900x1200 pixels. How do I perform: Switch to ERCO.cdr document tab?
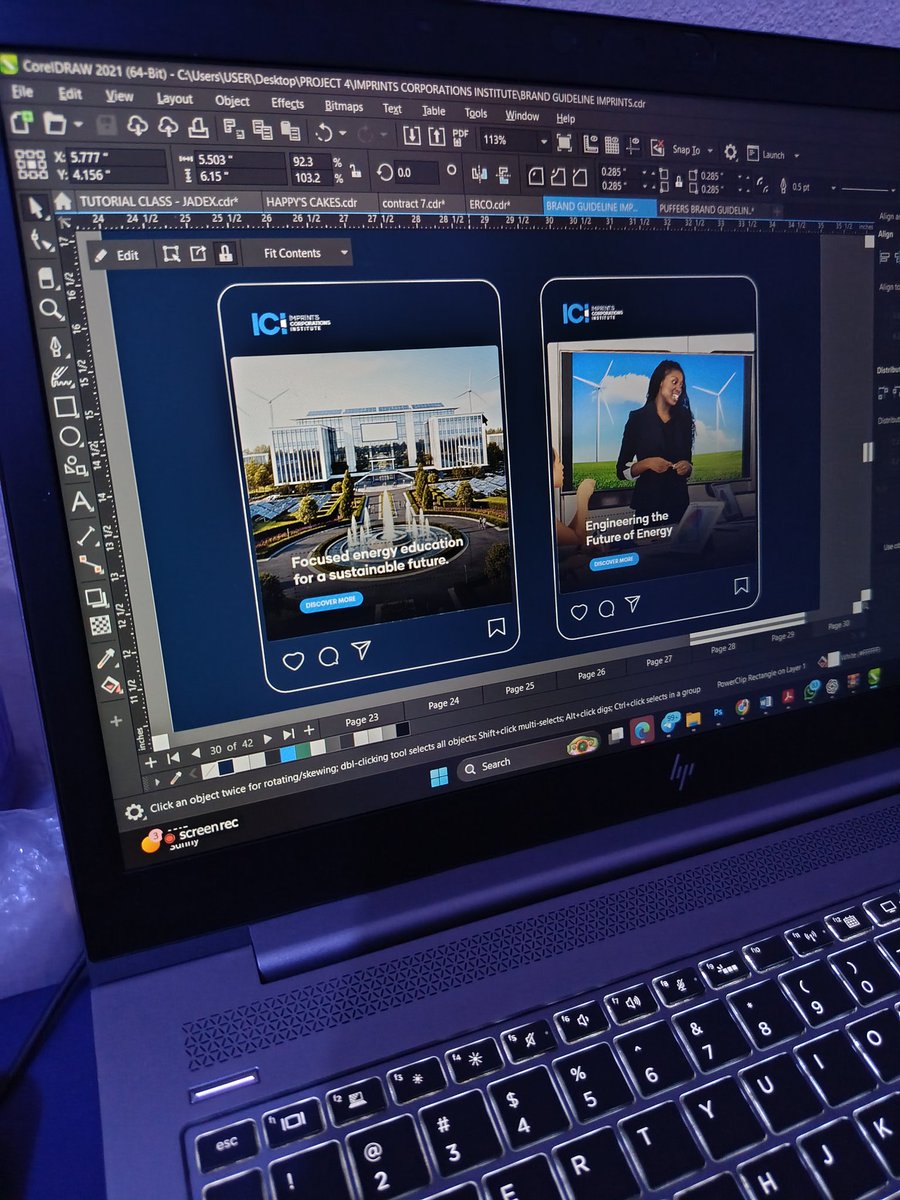503,203
